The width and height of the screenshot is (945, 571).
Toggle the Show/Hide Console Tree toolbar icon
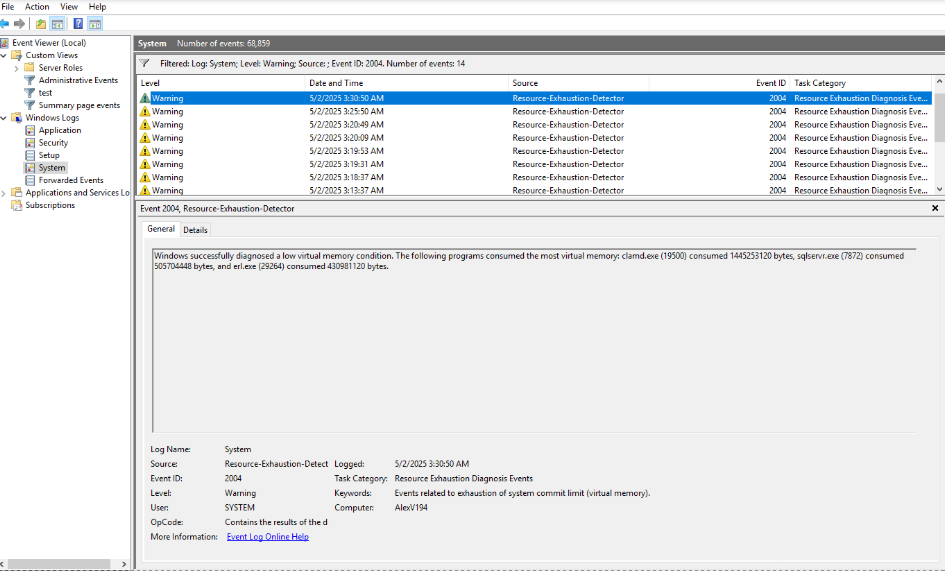coord(58,23)
